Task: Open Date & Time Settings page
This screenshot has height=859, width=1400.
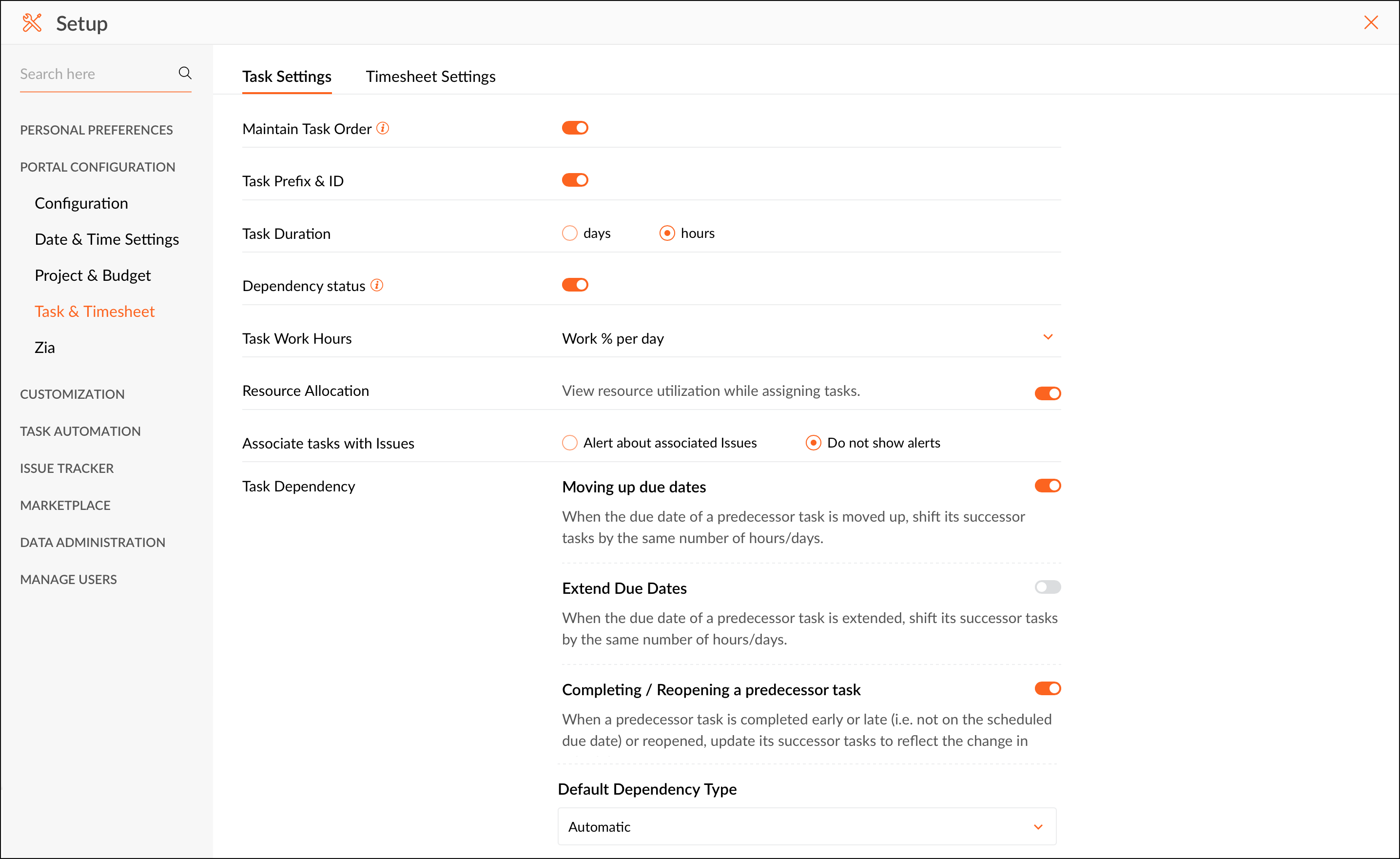Action: coord(107,239)
